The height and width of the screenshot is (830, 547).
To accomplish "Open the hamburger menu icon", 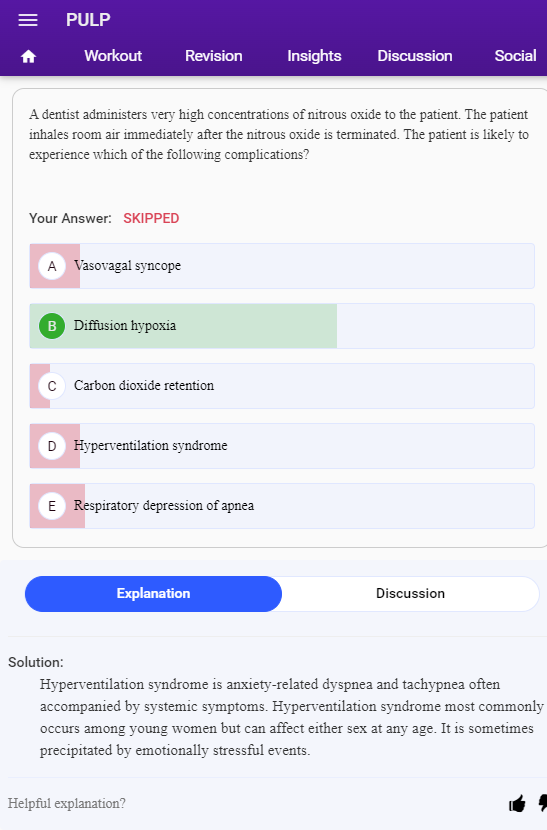I will tap(28, 20).
